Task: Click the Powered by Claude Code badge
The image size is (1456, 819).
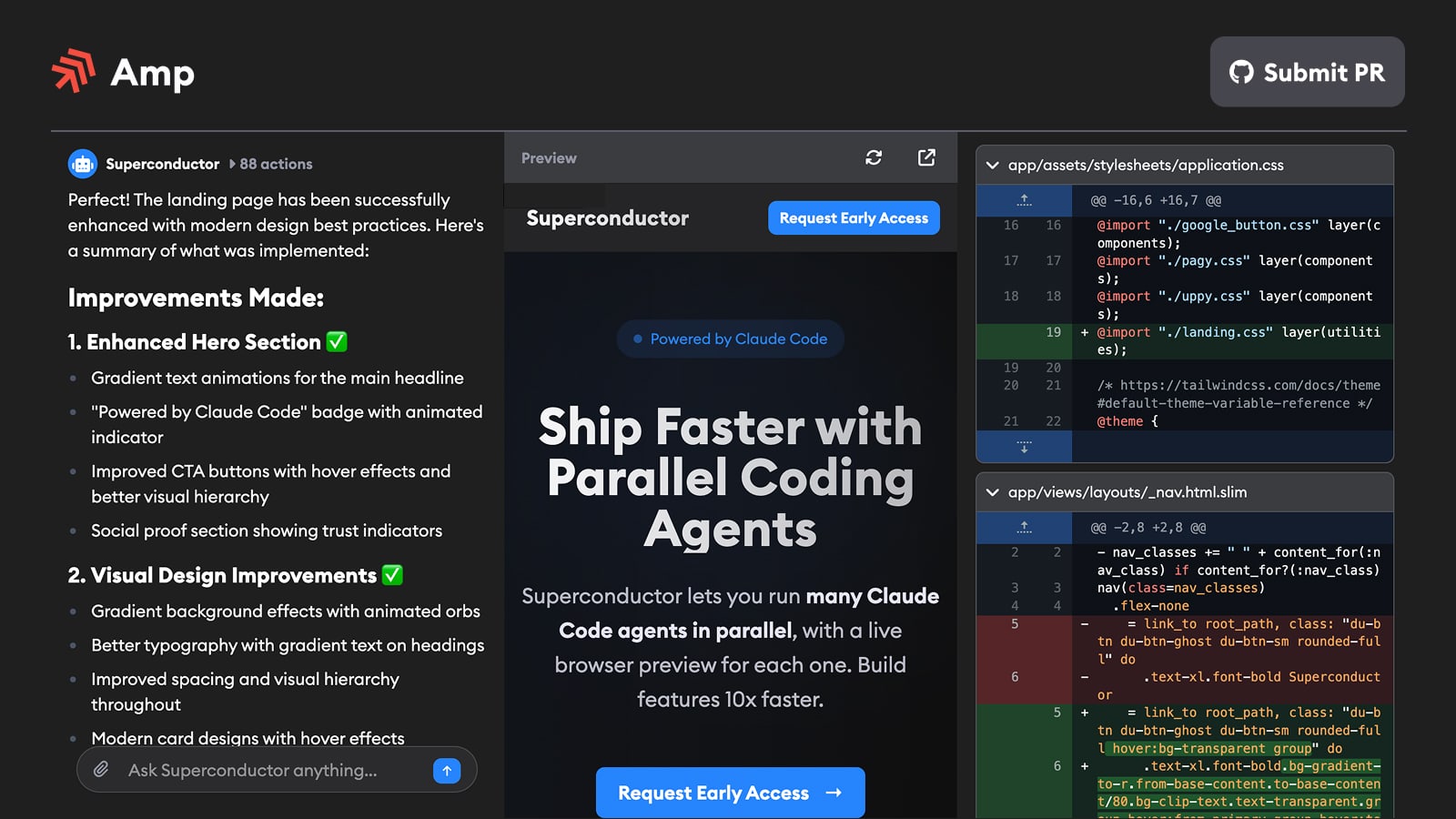Action: (x=730, y=339)
